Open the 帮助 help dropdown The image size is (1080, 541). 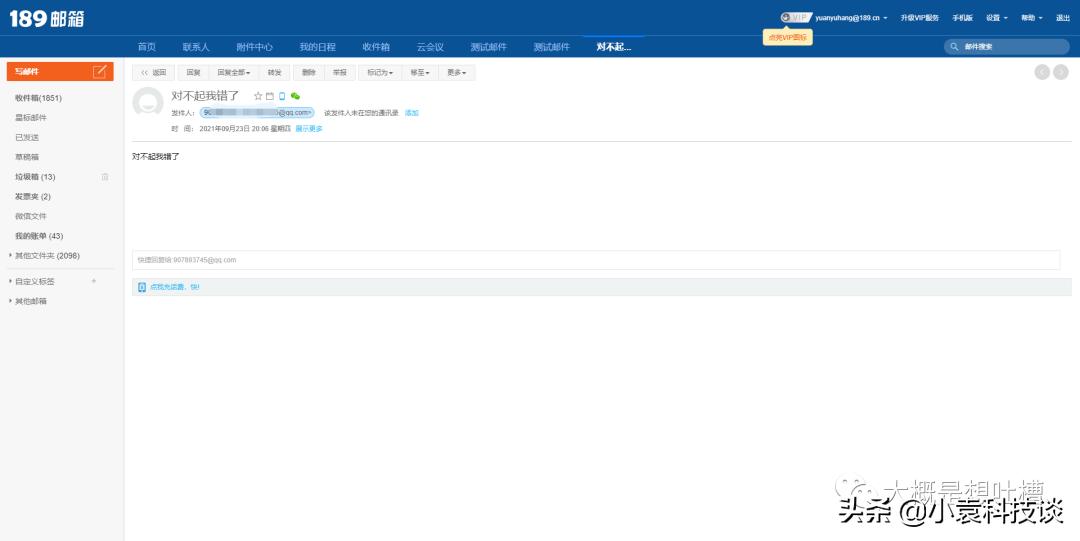pyautogui.click(x=1032, y=18)
